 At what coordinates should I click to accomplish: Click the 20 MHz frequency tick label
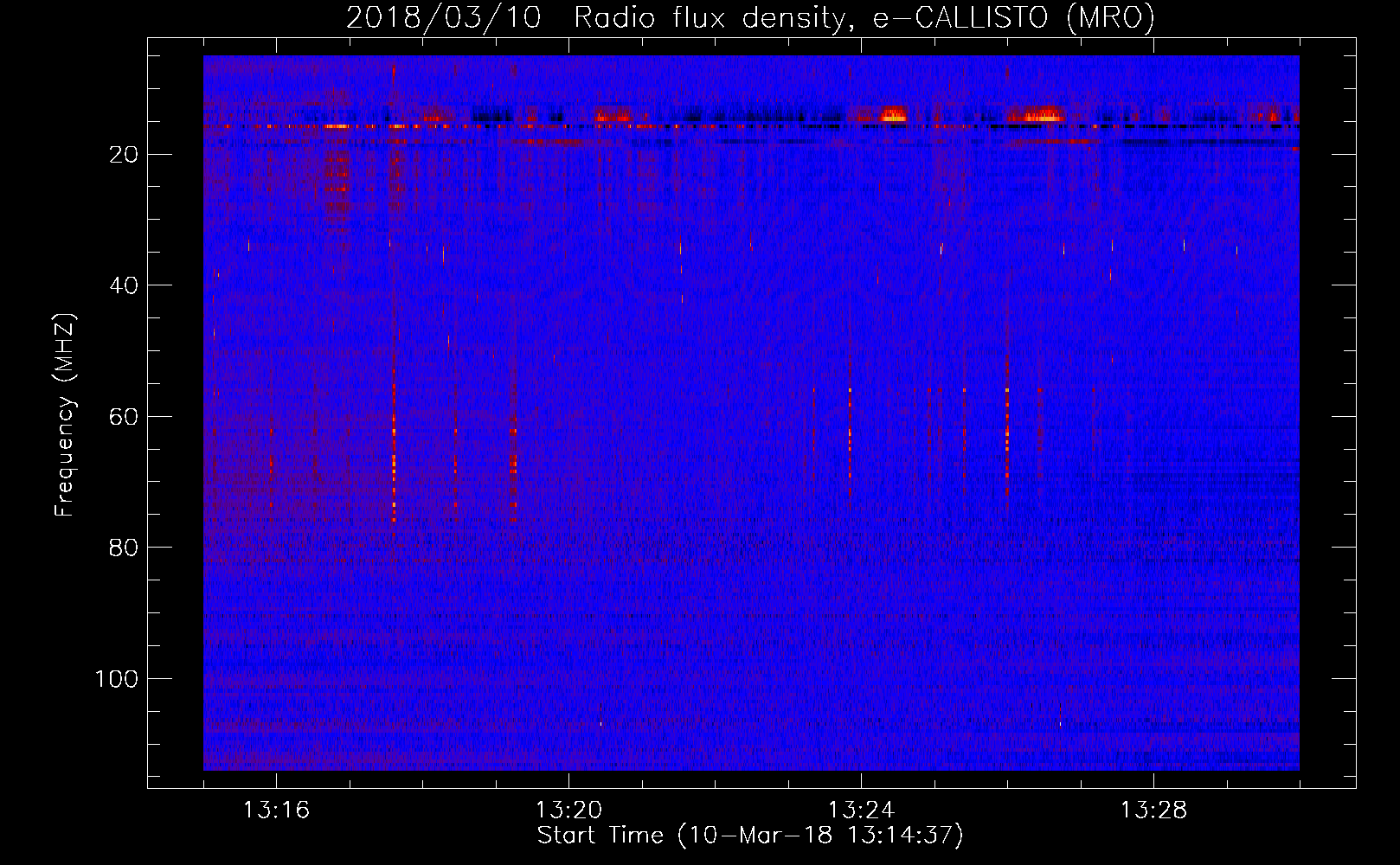[124, 155]
